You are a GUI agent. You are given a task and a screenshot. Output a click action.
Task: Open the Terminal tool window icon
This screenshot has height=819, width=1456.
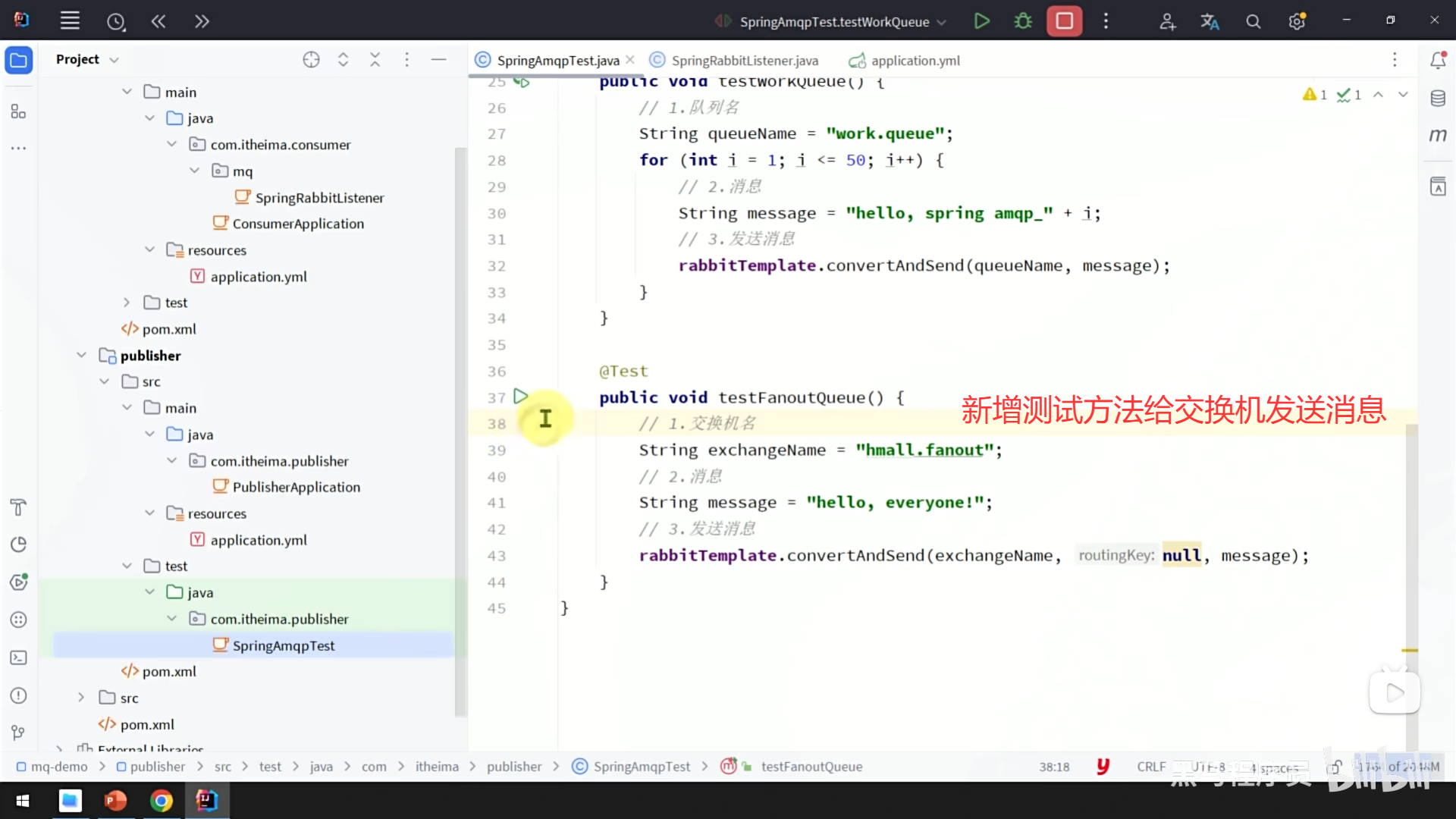(x=18, y=657)
